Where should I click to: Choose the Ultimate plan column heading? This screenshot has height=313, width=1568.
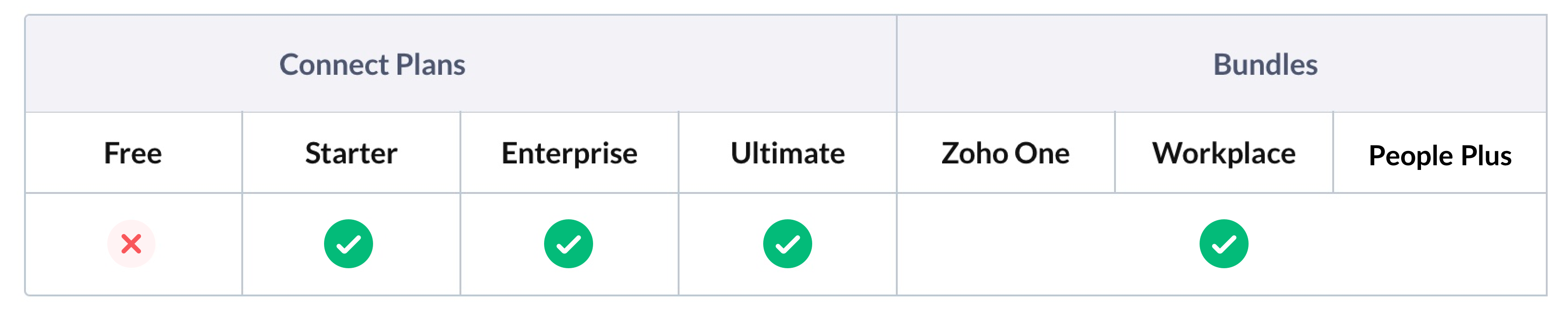pyautogui.click(x=788, y=153)
